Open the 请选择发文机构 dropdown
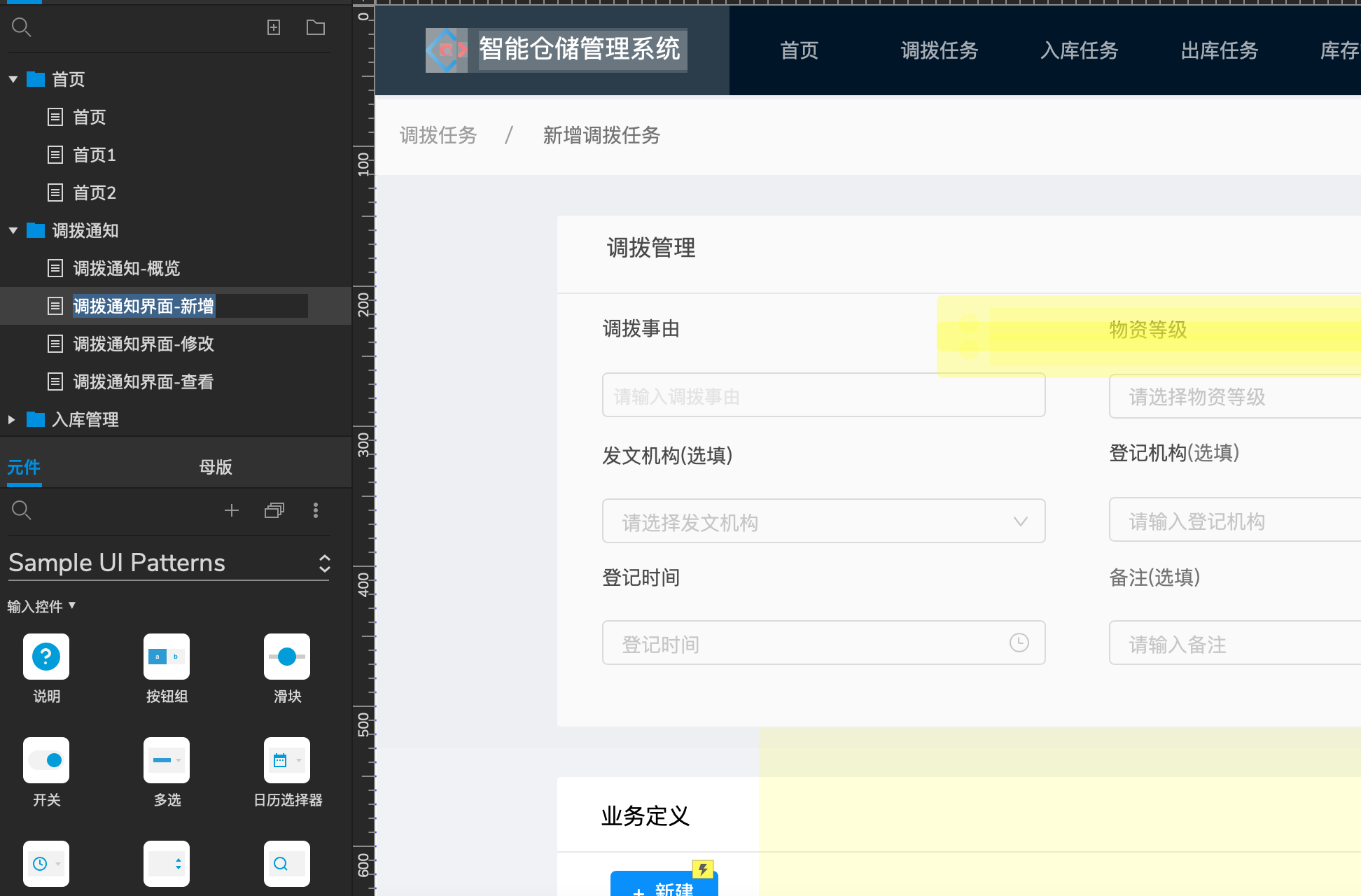Viewport: 1361px width, 896px height. tap(823, 521)
